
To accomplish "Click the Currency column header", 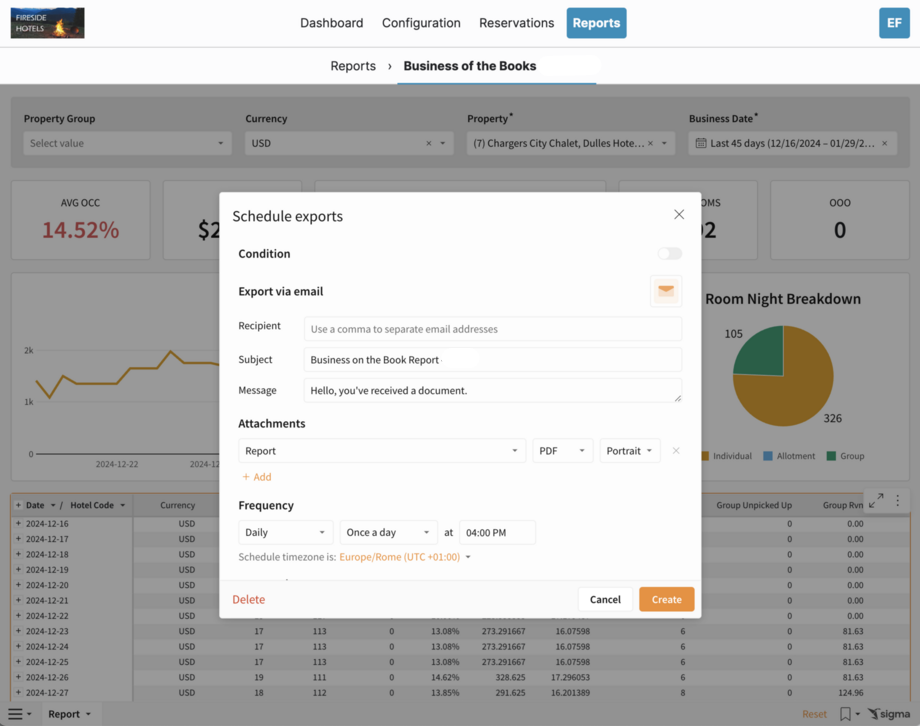I will (177, 505).
